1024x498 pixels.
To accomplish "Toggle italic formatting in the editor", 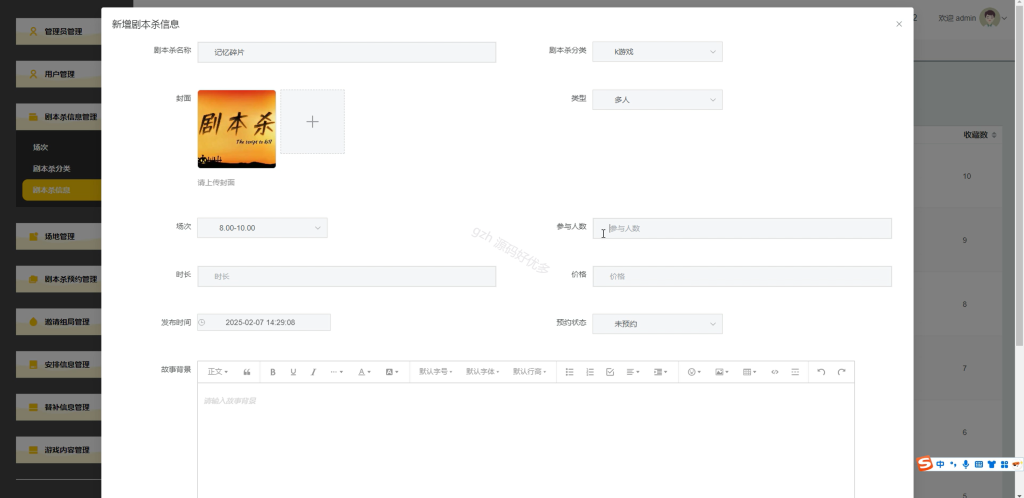I will [x=313, y=372].
